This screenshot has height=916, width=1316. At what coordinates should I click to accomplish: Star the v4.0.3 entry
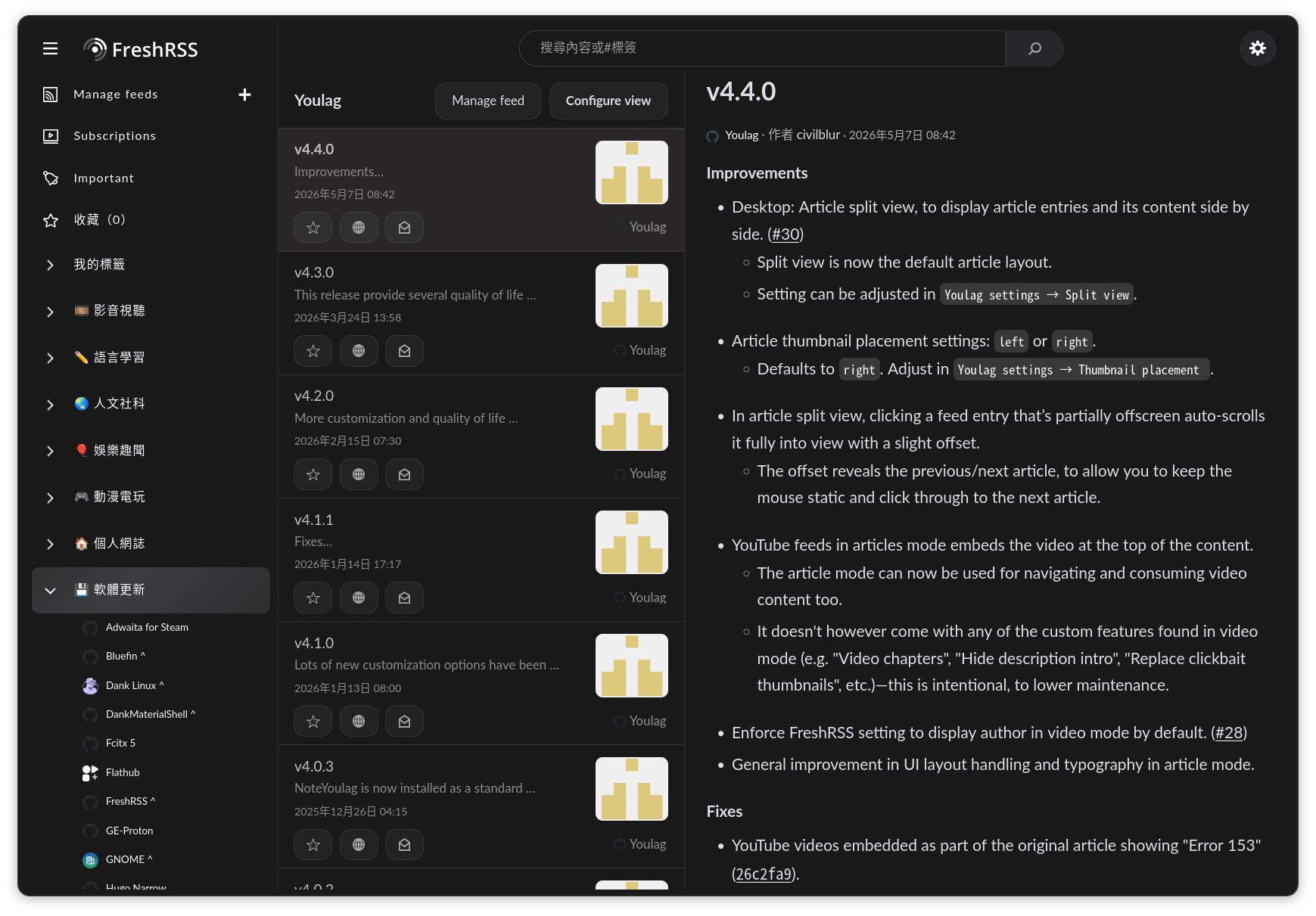coord(313,845)
